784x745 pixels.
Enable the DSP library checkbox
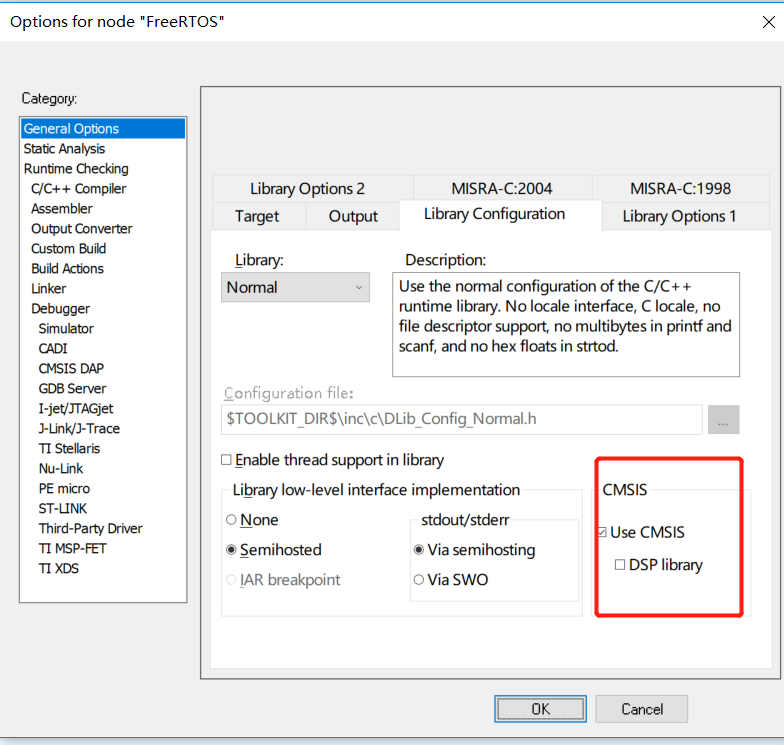[x=620, y=565]
